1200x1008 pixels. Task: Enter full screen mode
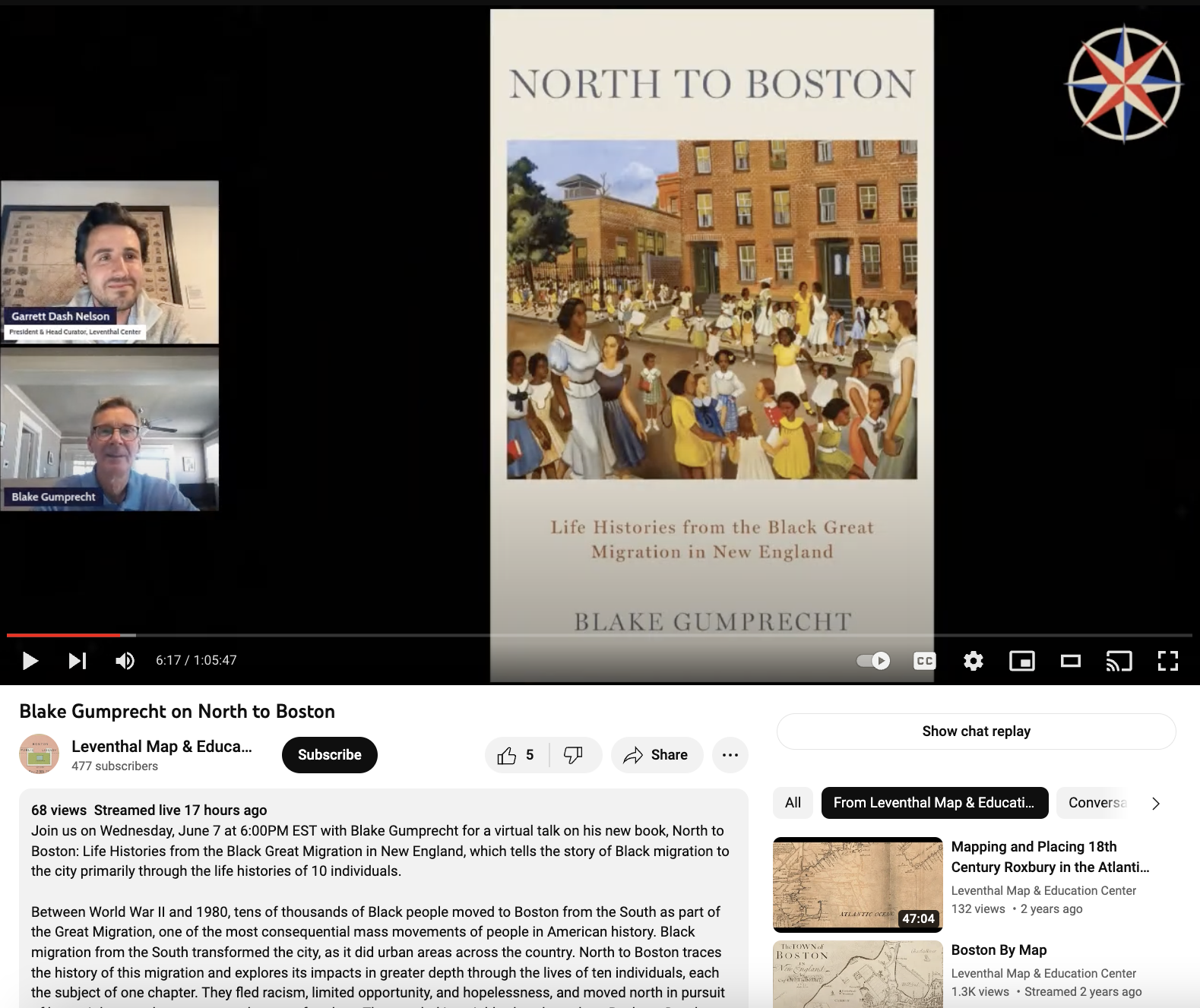pos(1168,661)
